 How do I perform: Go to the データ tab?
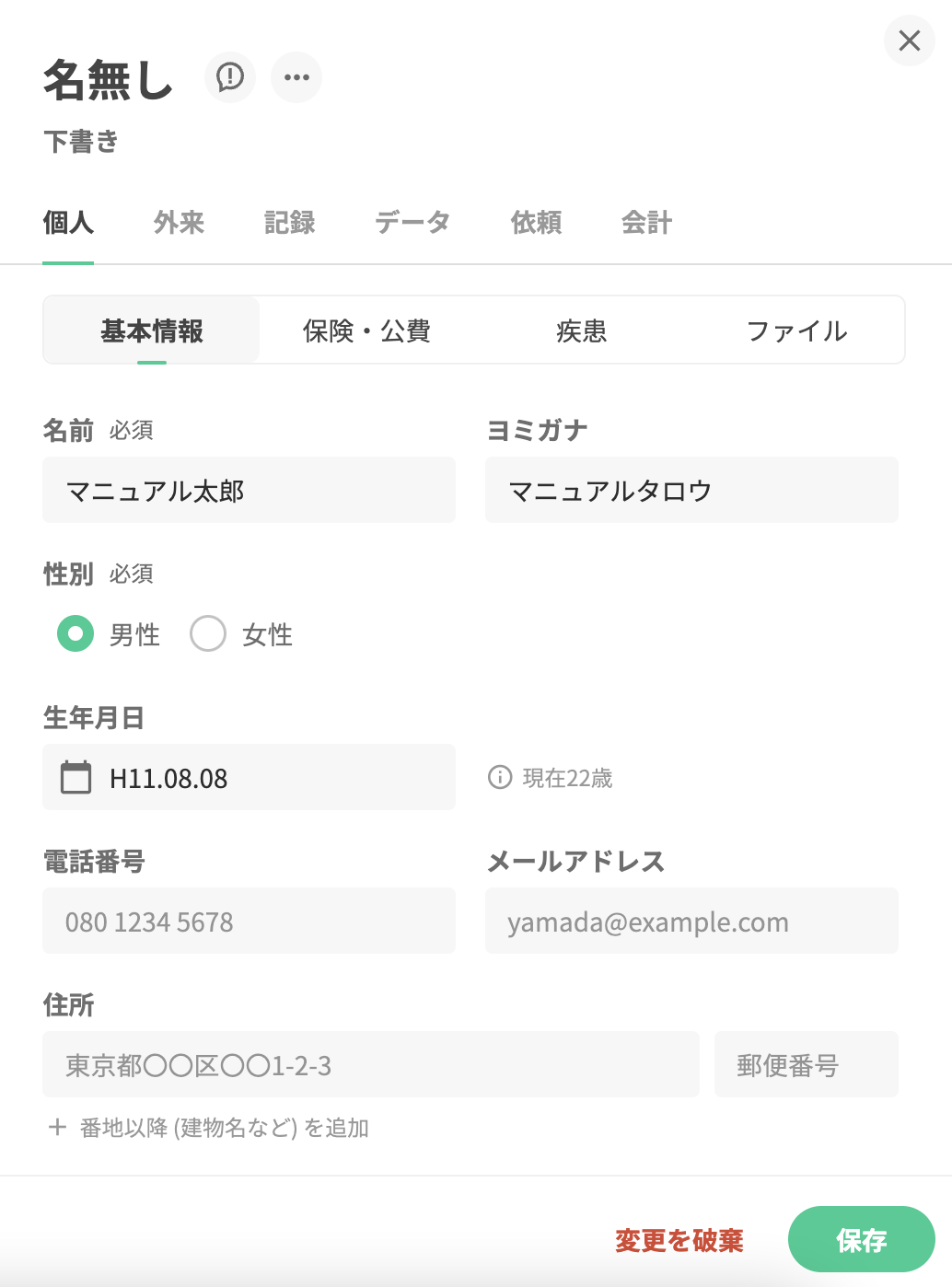click(x=412, y=222)
